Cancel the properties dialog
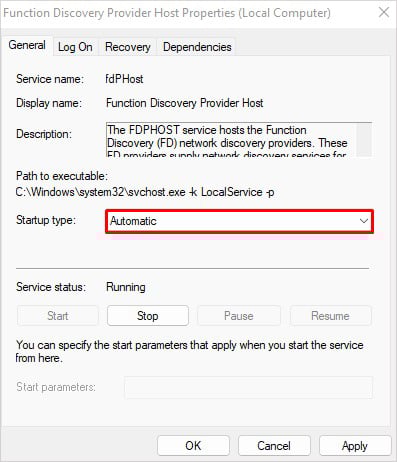The height and width of the screenshot is (462, 397). 274,446
